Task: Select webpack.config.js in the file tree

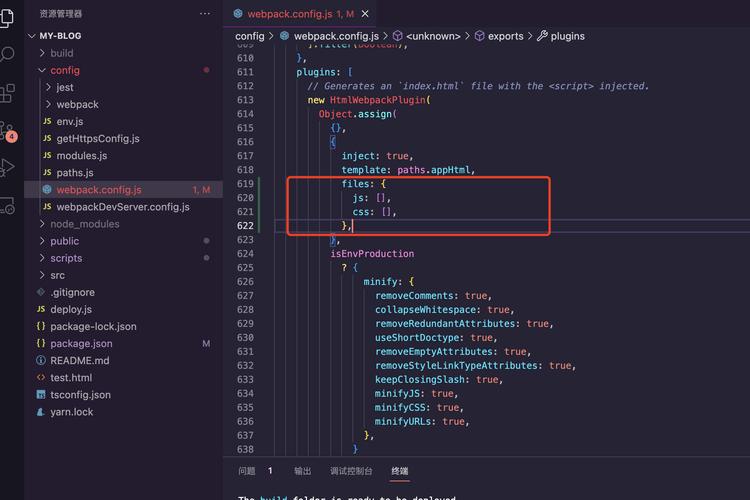Action: click(123, 190)
